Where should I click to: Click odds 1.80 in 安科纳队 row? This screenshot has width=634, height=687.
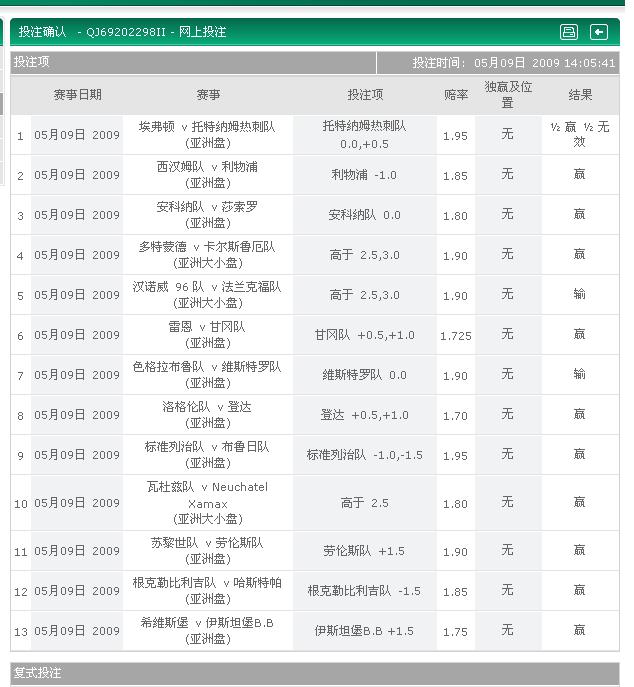pos(455,216)
